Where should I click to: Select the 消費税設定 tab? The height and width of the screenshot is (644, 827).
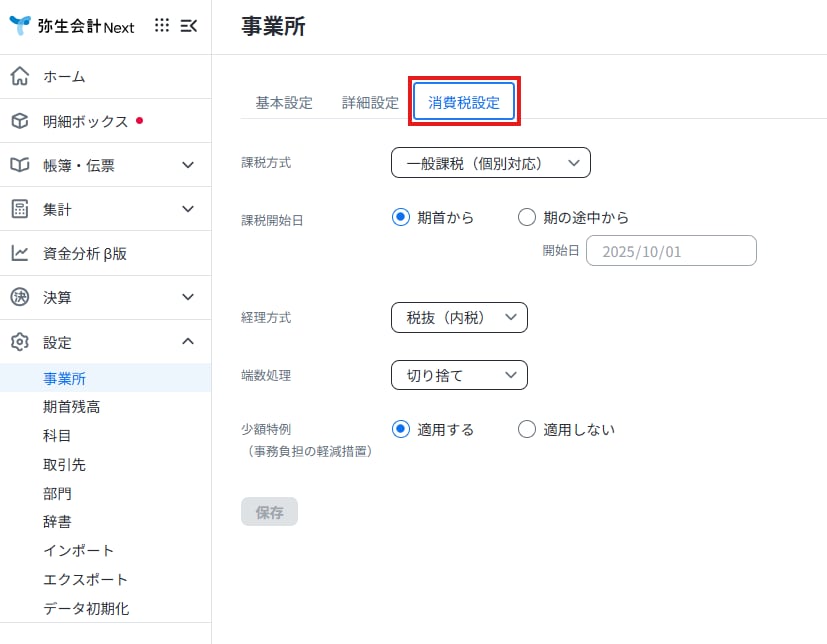[464, 102]
